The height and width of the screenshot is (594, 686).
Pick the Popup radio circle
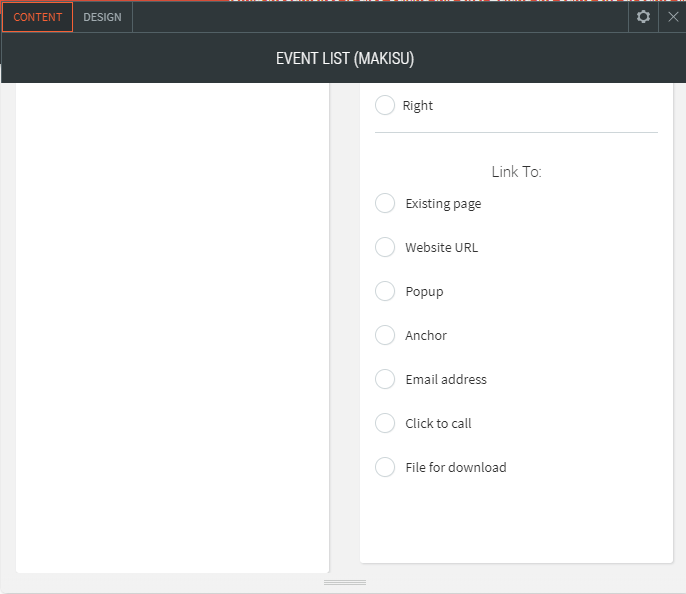(x=385, y=291)
